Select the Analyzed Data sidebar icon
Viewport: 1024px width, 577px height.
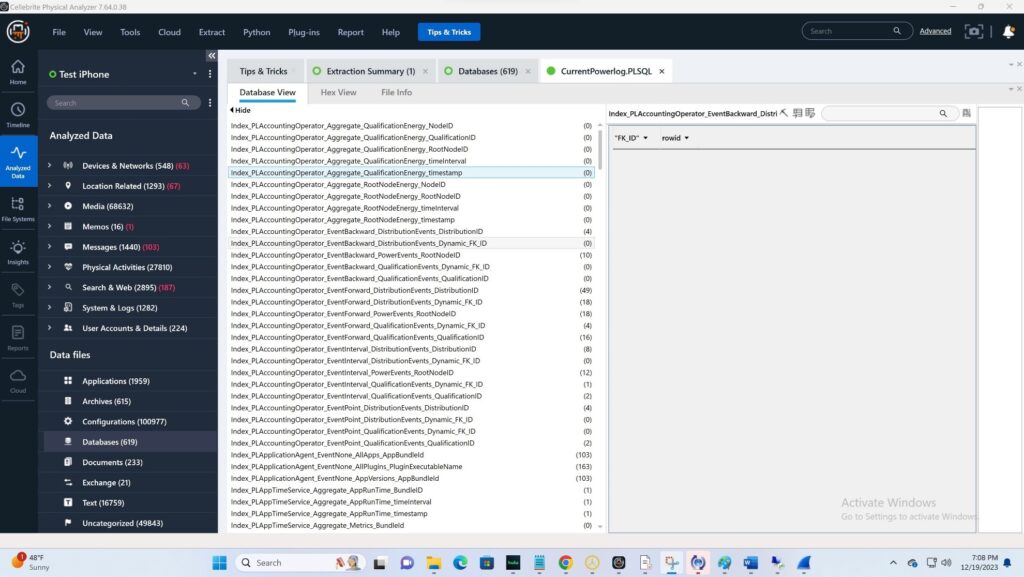pos(18,161)
